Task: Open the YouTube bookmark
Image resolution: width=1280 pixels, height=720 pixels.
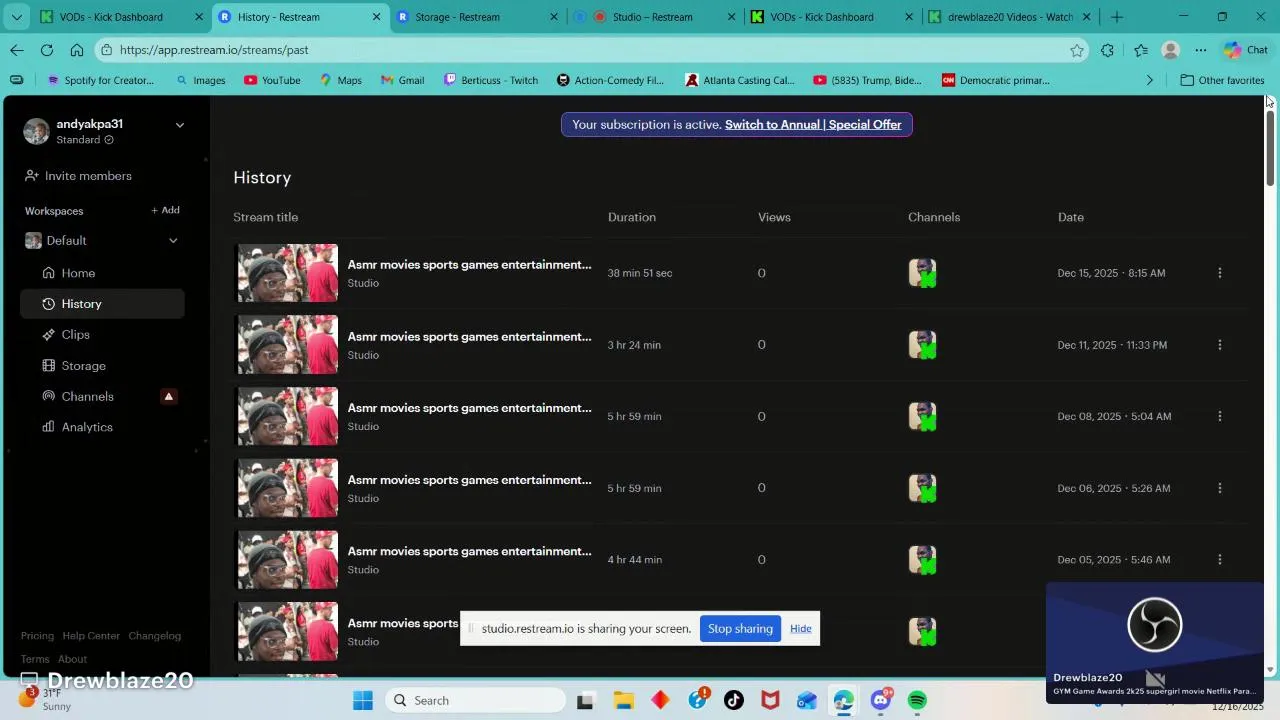Action: 271,80
